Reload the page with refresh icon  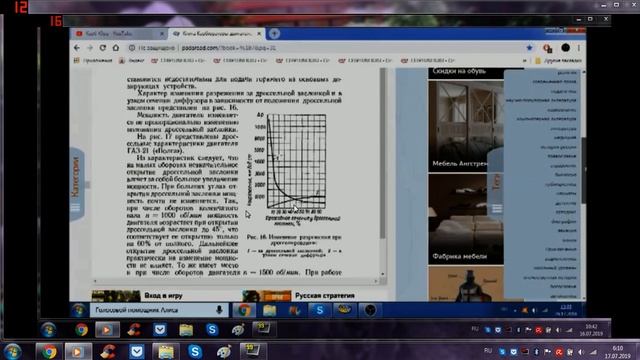click(103, 48)
